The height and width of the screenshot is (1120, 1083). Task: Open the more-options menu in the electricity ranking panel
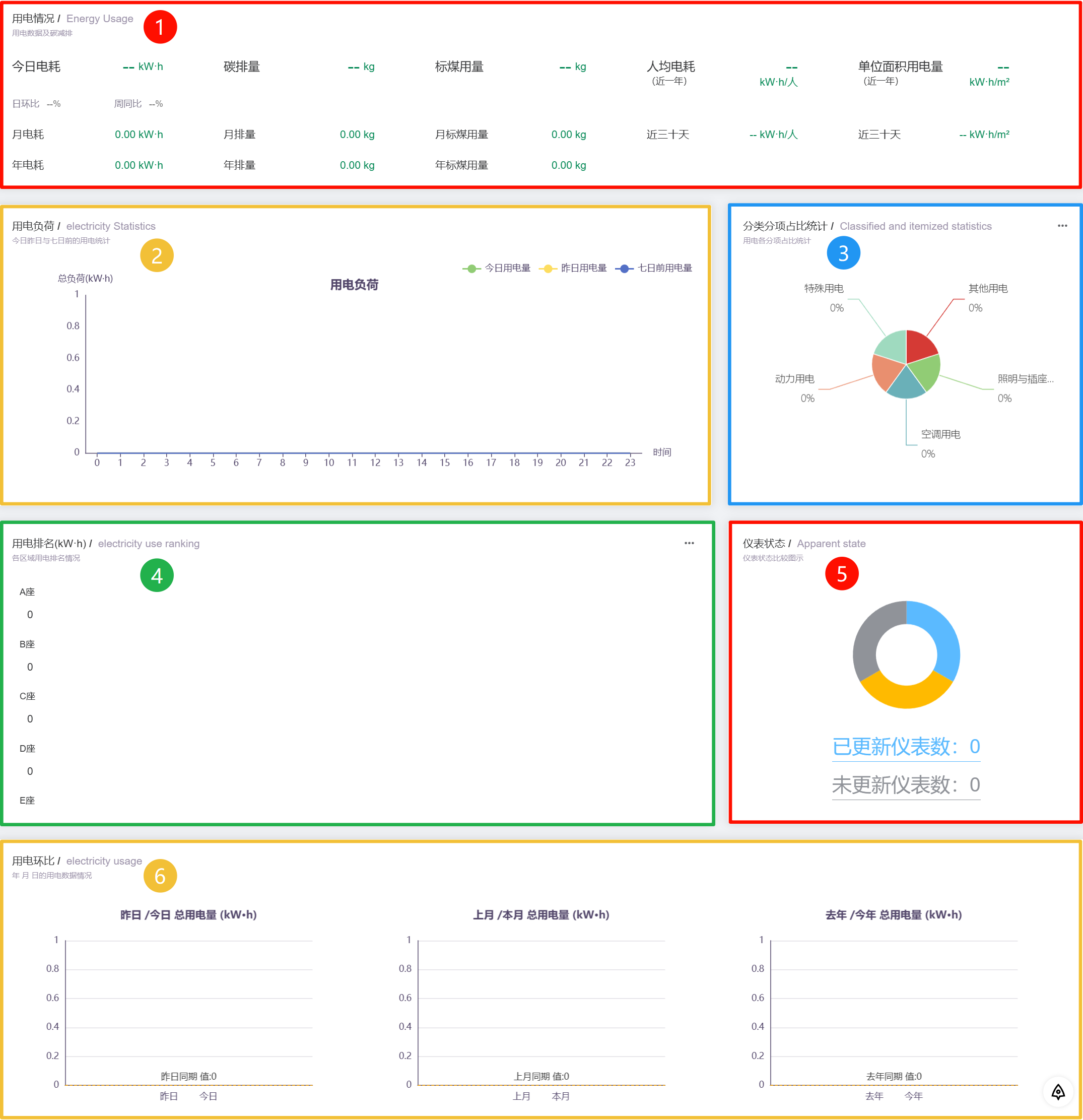(689, 543)
